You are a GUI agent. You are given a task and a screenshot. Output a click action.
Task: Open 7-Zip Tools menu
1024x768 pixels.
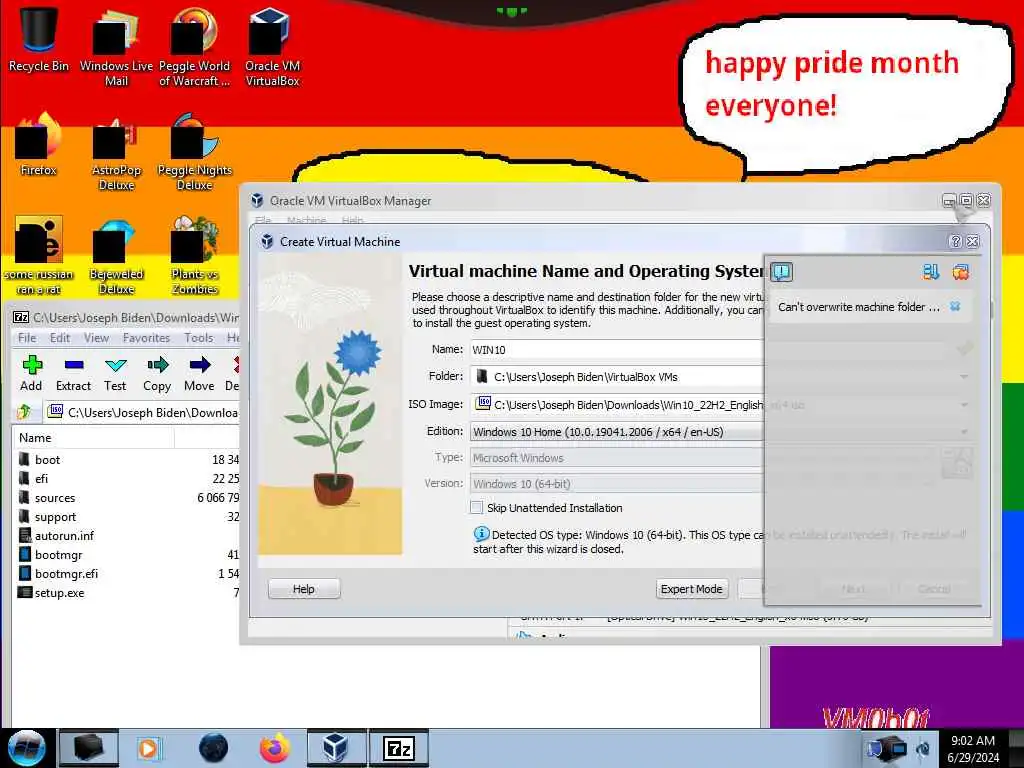point(199,338)
